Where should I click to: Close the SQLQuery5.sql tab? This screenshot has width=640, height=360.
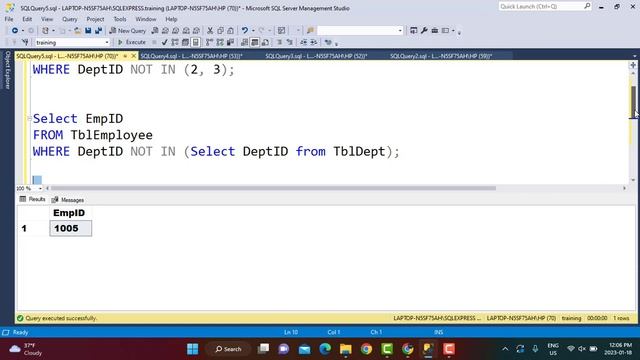point(133,56)
